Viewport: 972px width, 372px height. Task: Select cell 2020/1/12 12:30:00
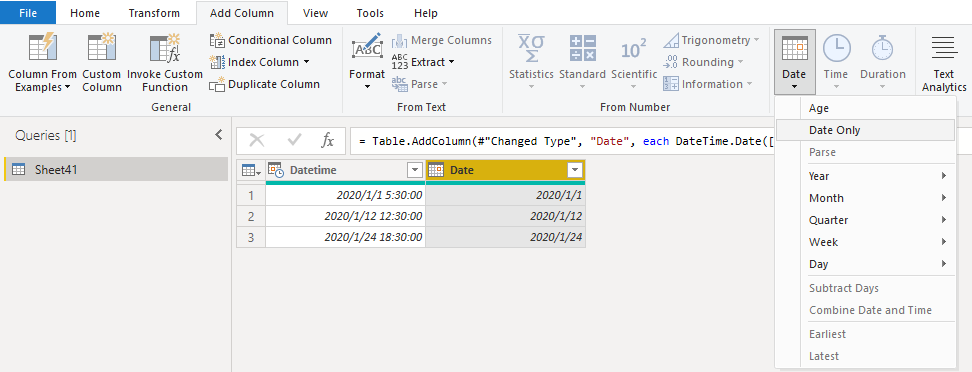346,216
